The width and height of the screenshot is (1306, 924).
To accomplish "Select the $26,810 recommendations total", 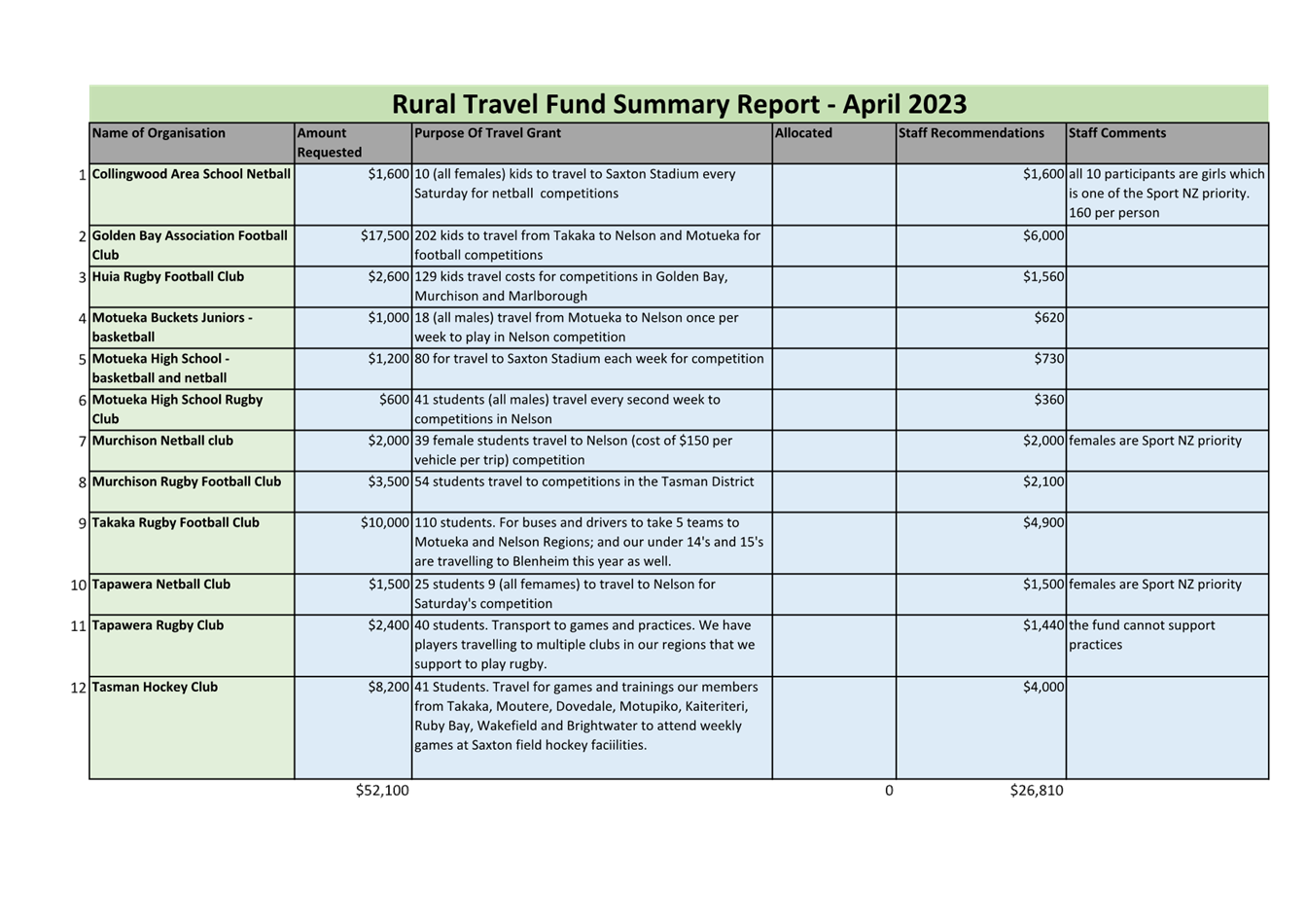I will (x=1037, y=791).
